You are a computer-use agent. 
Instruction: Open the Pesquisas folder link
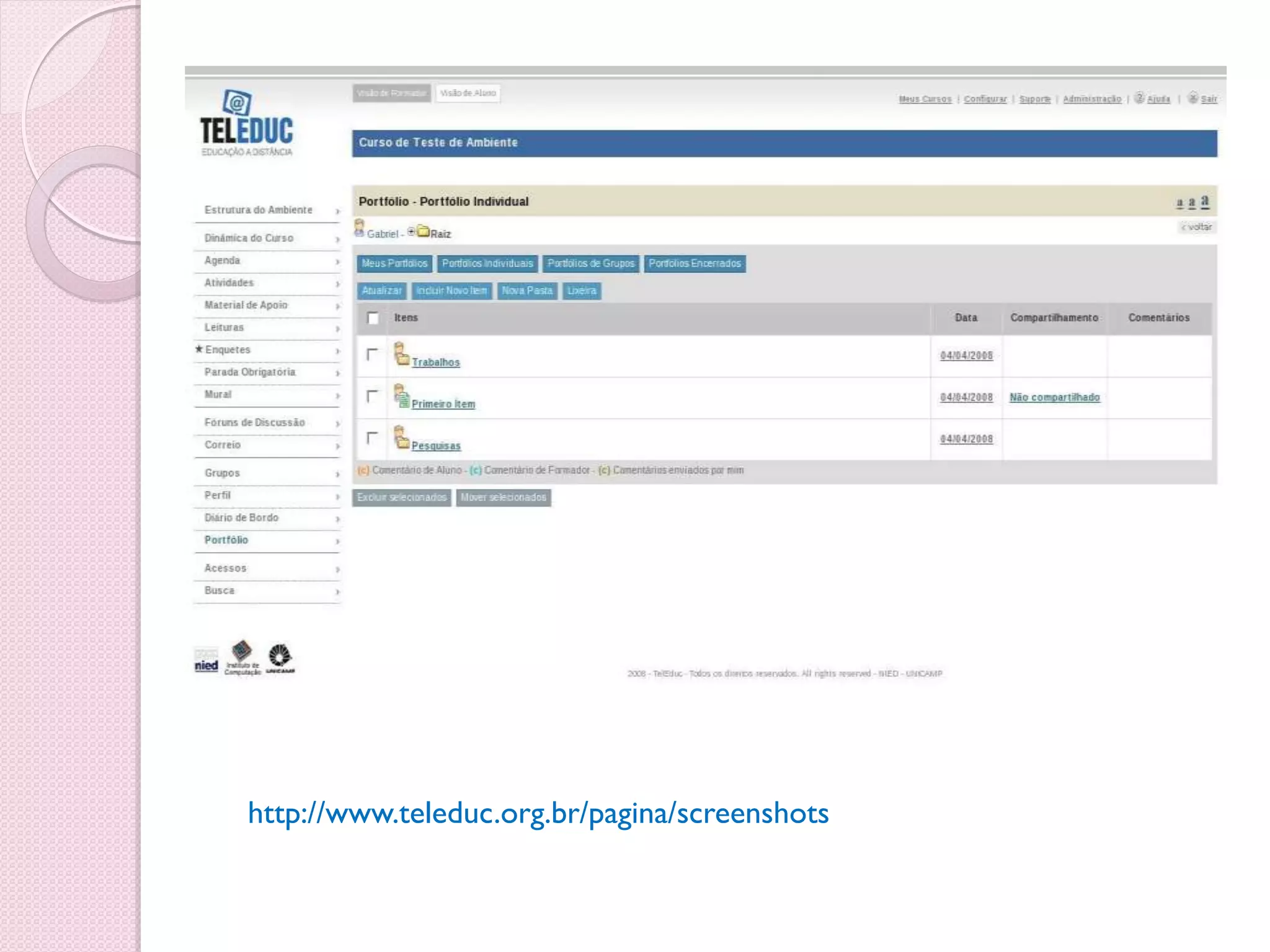point(436,446)
